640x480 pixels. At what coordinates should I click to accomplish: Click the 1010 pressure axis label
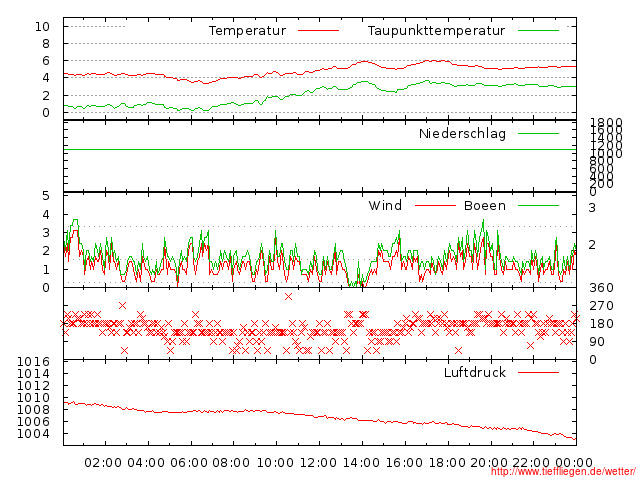click(33, 398)
